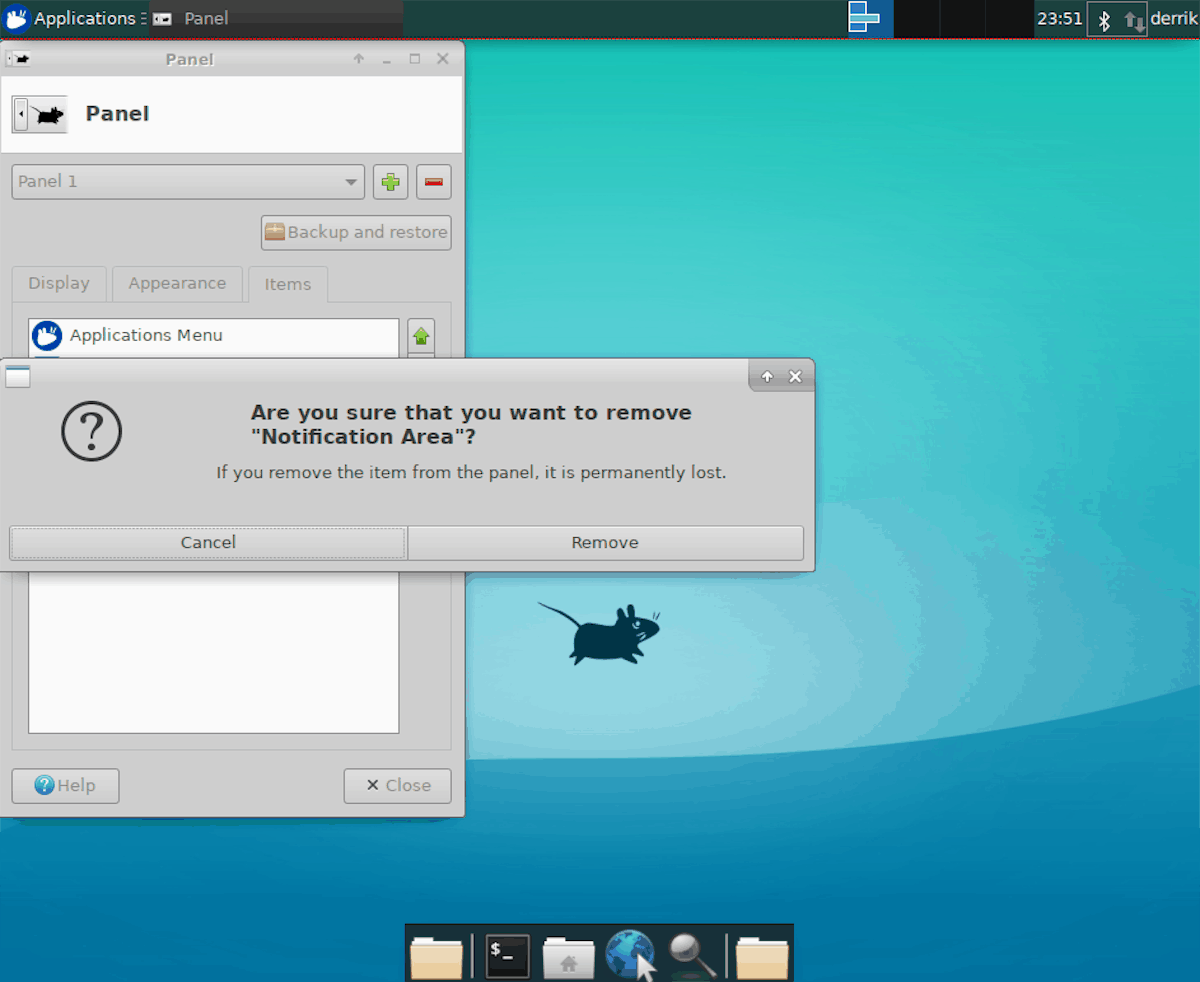This screenshot has width=1200, height=982.
Task: Click the workspace switcher in the top panel
Action: (x=866, y=18)
